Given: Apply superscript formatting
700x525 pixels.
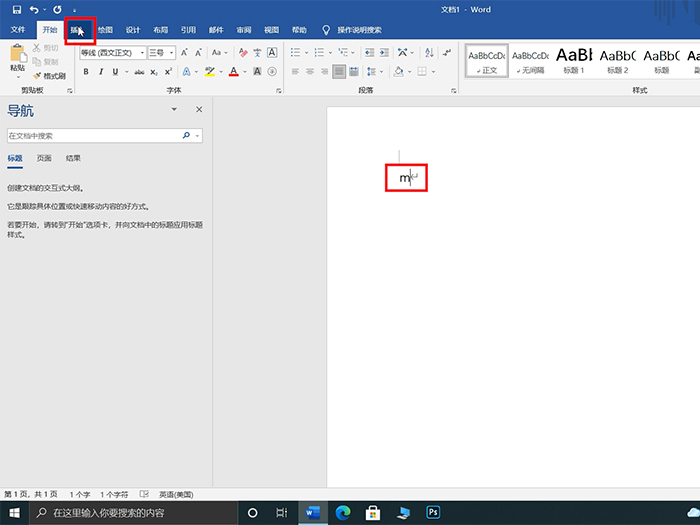Looking at the screenshot, I should (x=168, y=71).
